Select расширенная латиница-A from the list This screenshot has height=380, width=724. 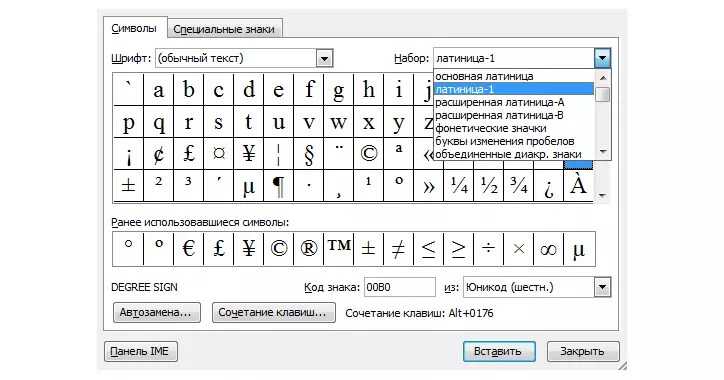click(x=500, y=102)
